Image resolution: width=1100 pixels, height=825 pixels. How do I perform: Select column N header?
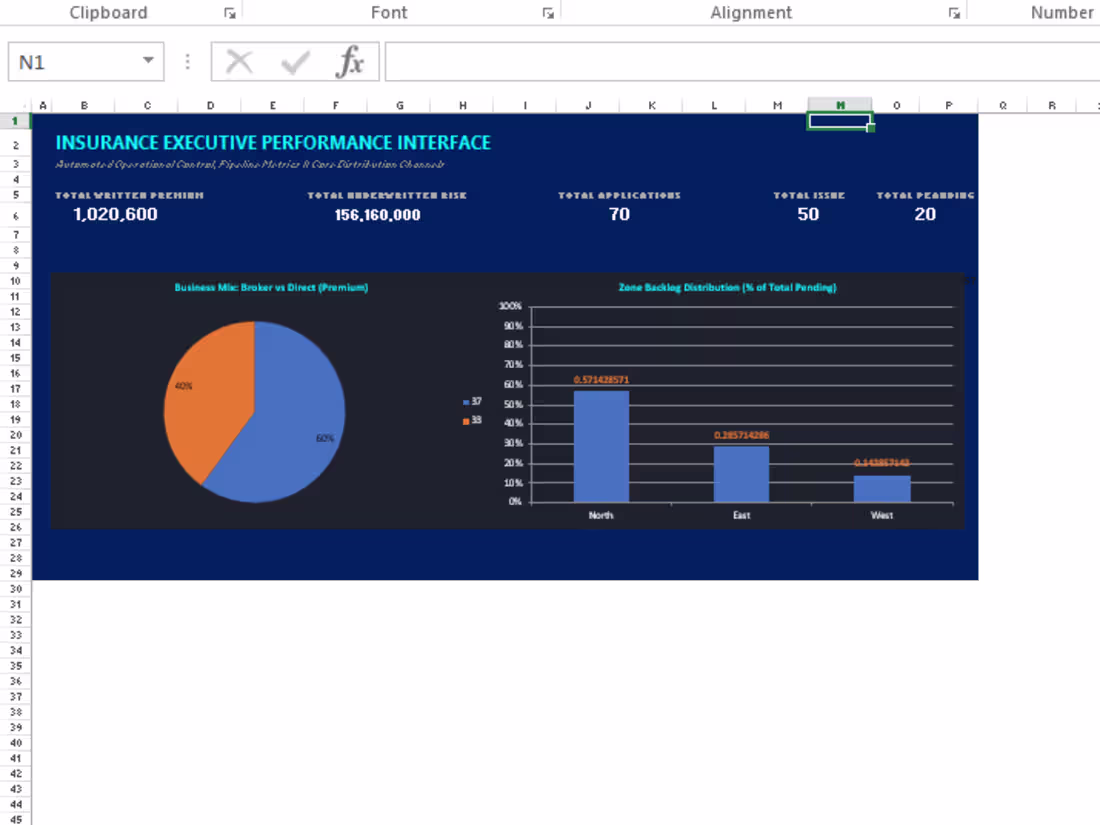(x=840, y=105)
